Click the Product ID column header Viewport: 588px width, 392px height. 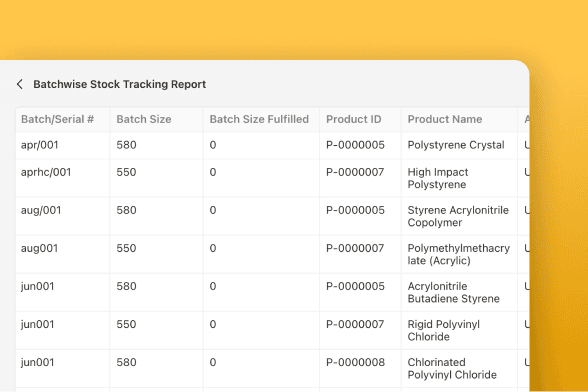(x=354, y=119)
